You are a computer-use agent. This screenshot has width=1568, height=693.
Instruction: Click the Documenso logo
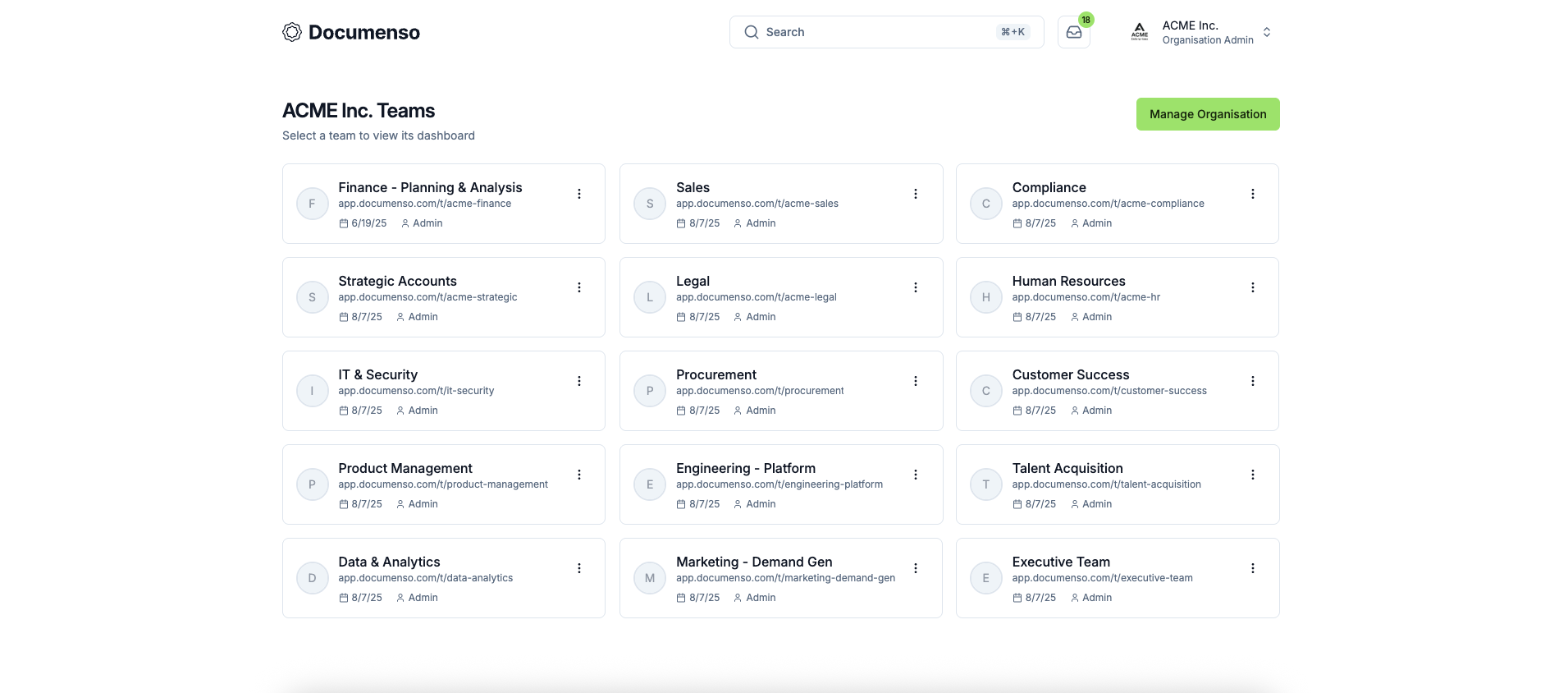(x=351, y=33)
